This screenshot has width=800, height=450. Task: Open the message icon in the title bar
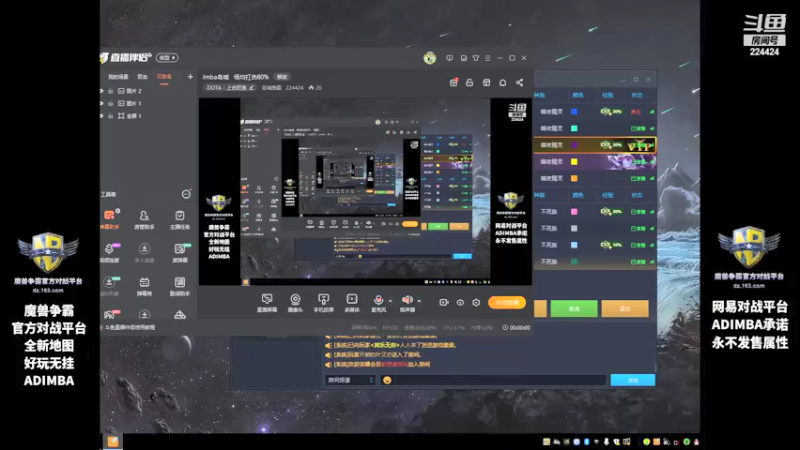coord(449,58)
